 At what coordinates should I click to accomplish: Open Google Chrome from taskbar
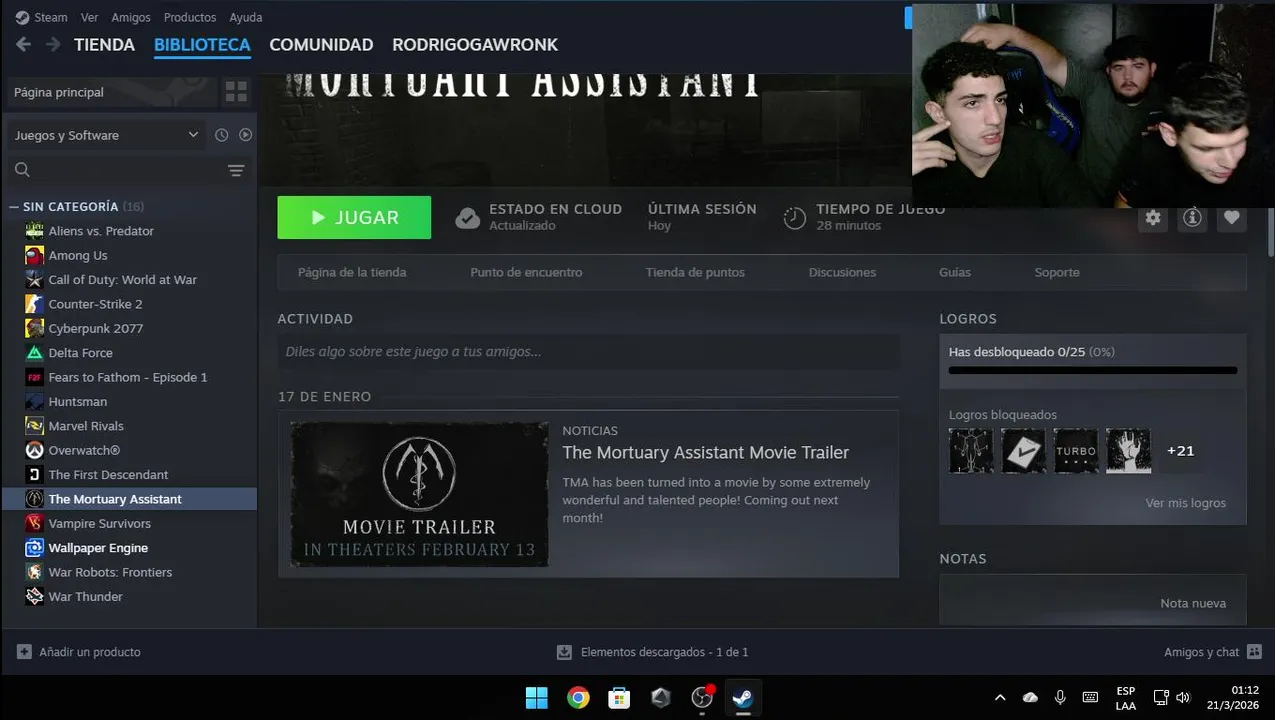click(x=578, y=697)
